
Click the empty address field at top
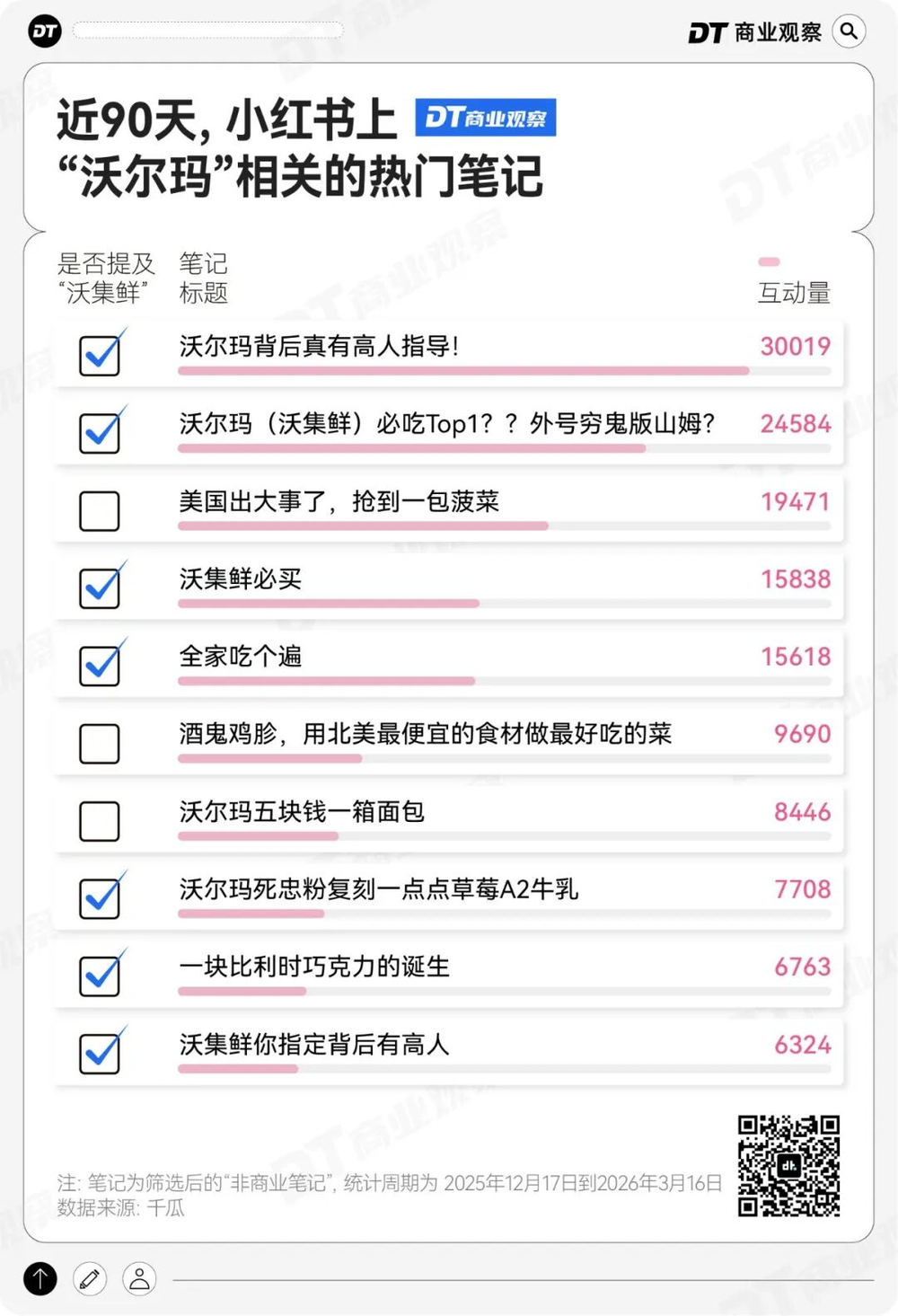[x=208, y=31]
